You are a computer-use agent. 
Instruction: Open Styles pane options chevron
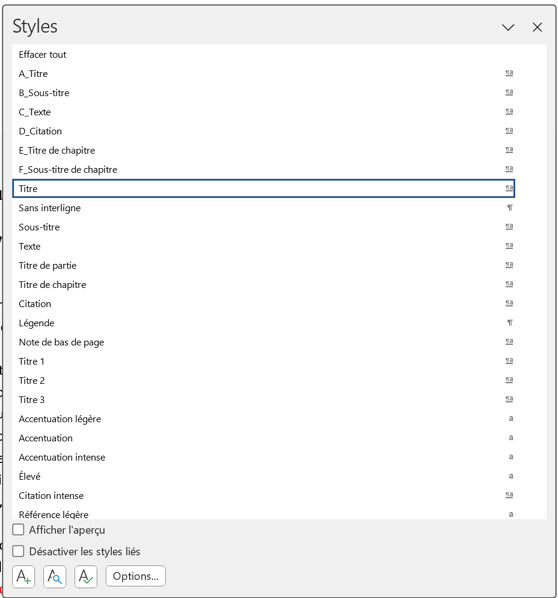tap(508, 27)
